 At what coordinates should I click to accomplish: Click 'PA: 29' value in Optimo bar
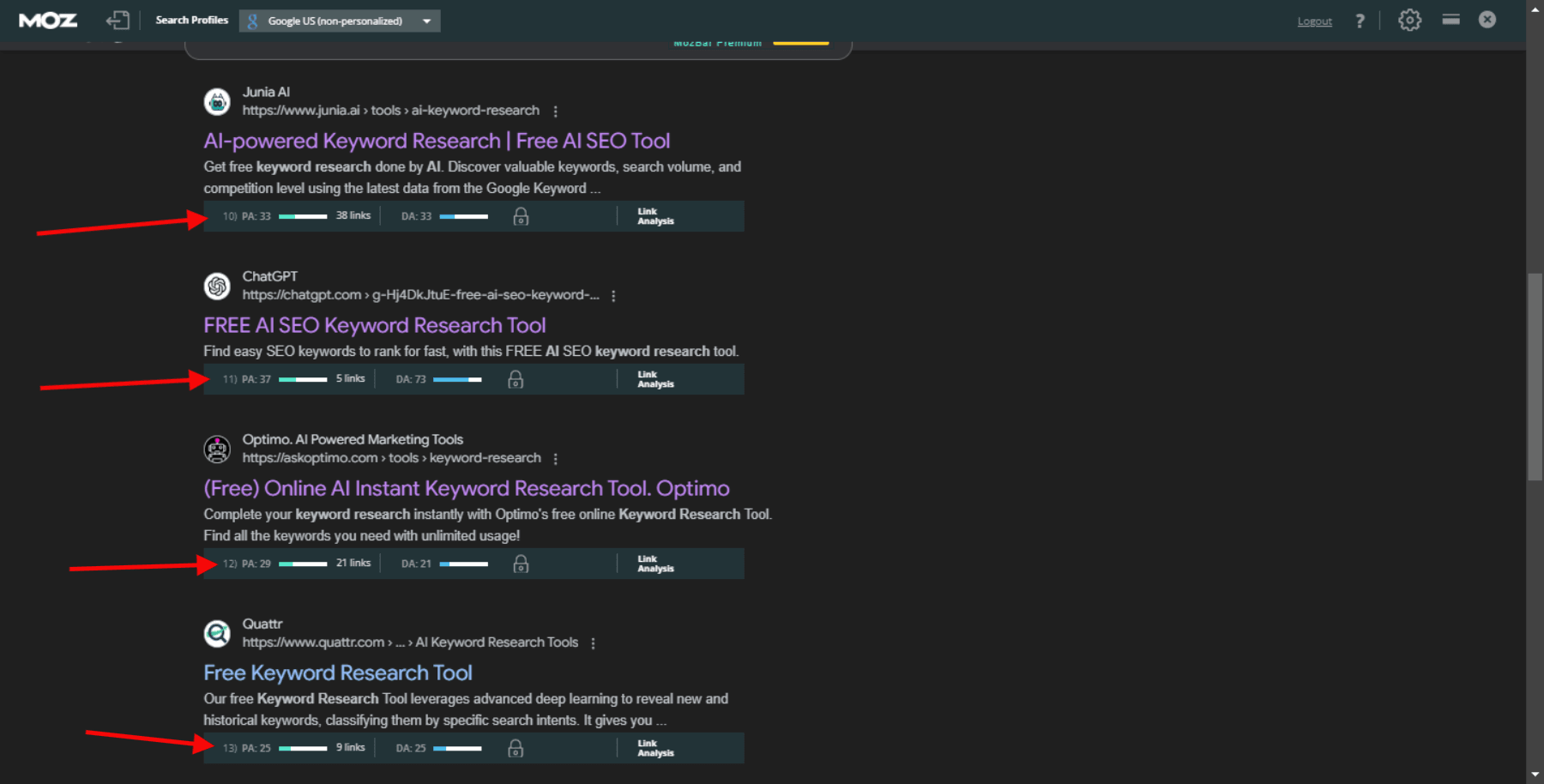point(256,564)
